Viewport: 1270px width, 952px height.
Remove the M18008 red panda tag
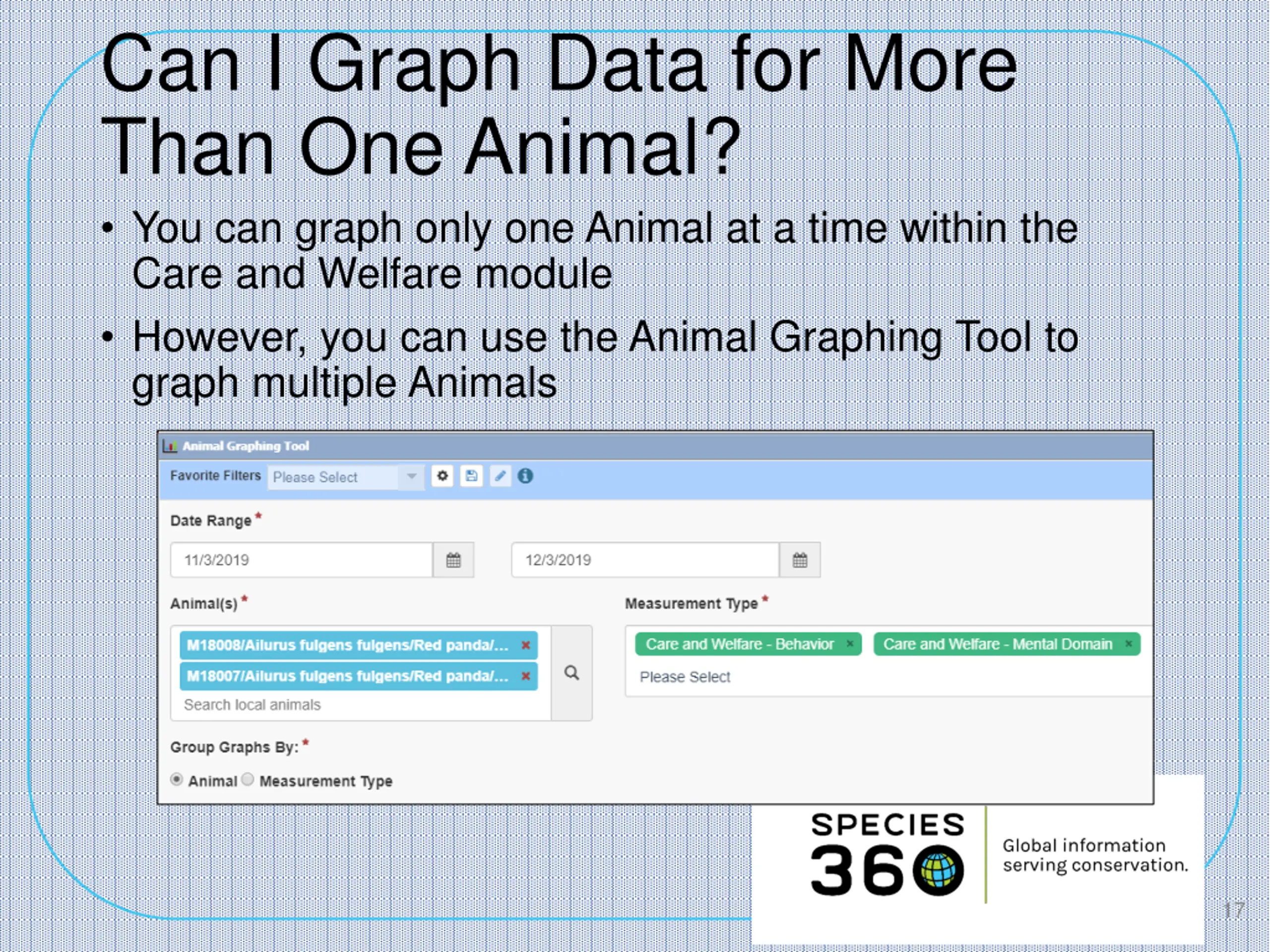click(525, 646)
